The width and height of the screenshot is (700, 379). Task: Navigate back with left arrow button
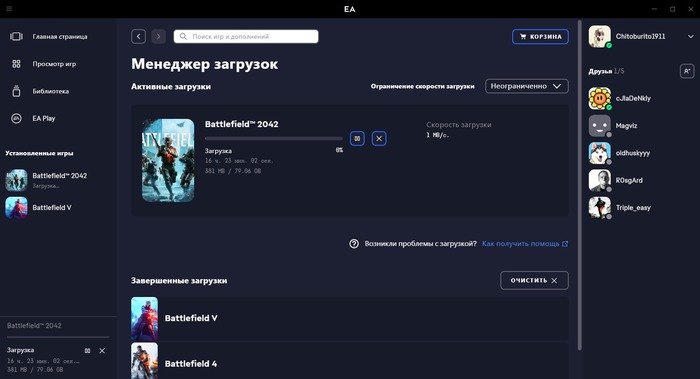point(138,36)
